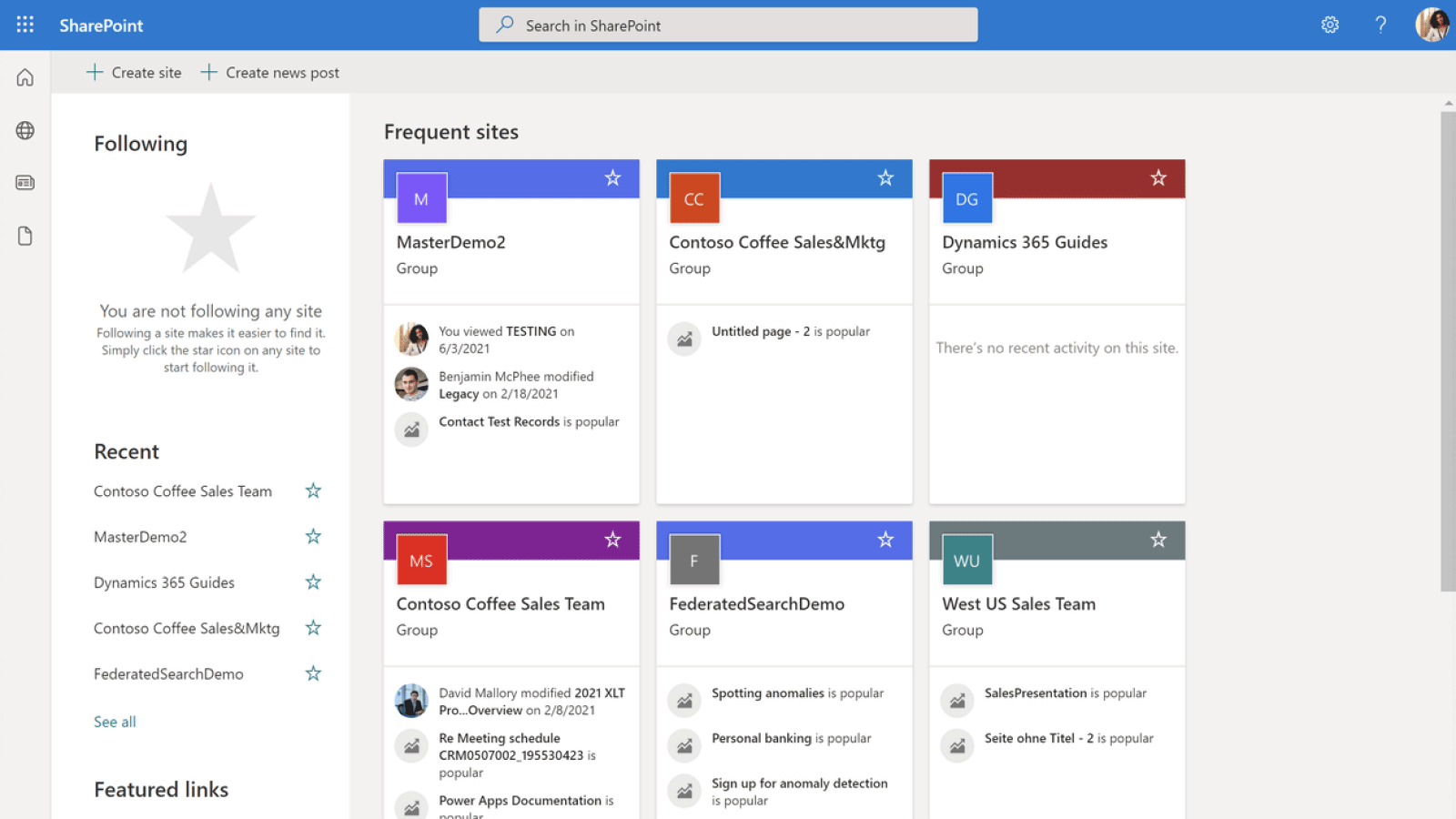Viewport: 1456px width, 819px height.
Task: Open TESTING viewed activity item
Action: pos(507,339)
